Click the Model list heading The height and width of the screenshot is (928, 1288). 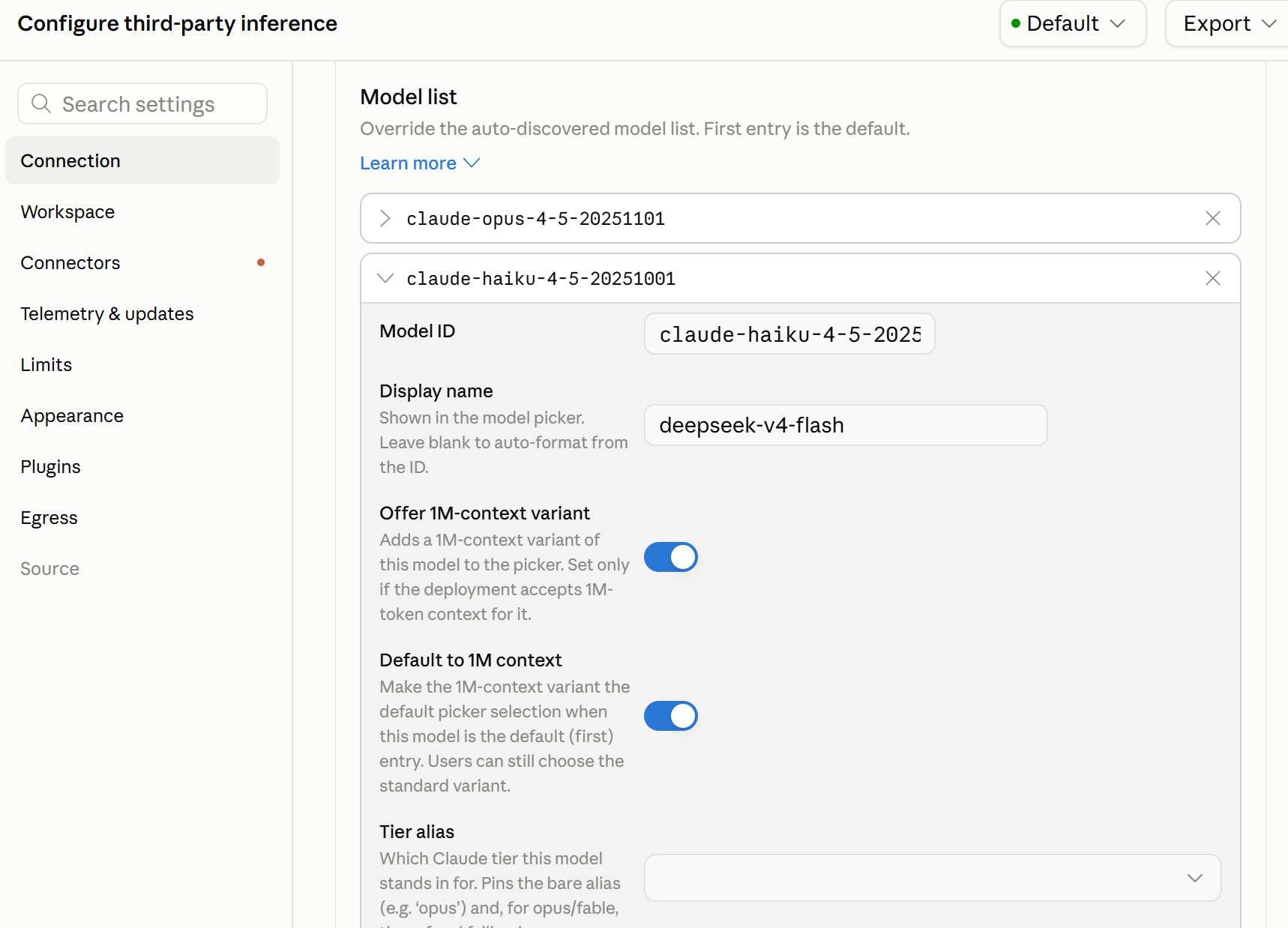click(409, 97)
